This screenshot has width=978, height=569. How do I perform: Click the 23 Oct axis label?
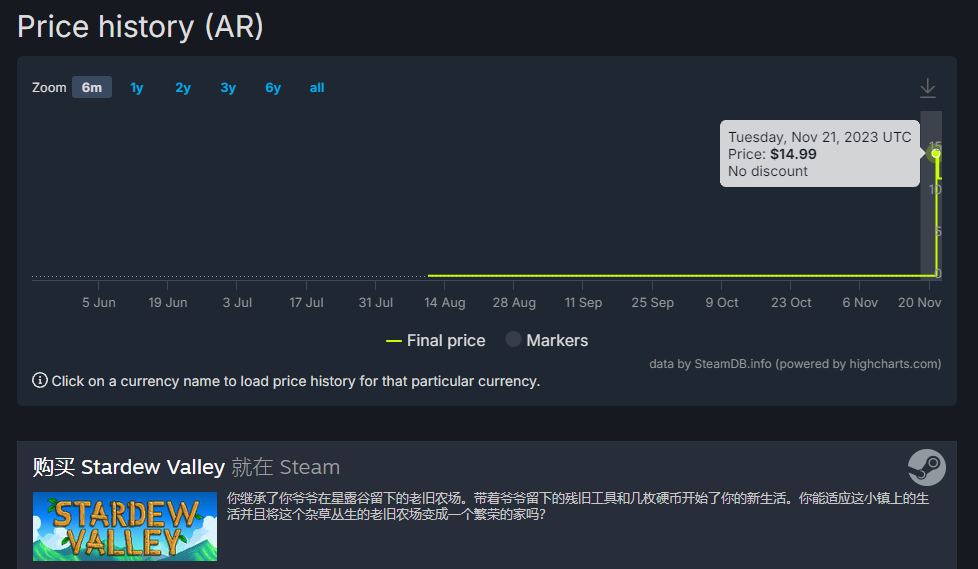point(791,303)
